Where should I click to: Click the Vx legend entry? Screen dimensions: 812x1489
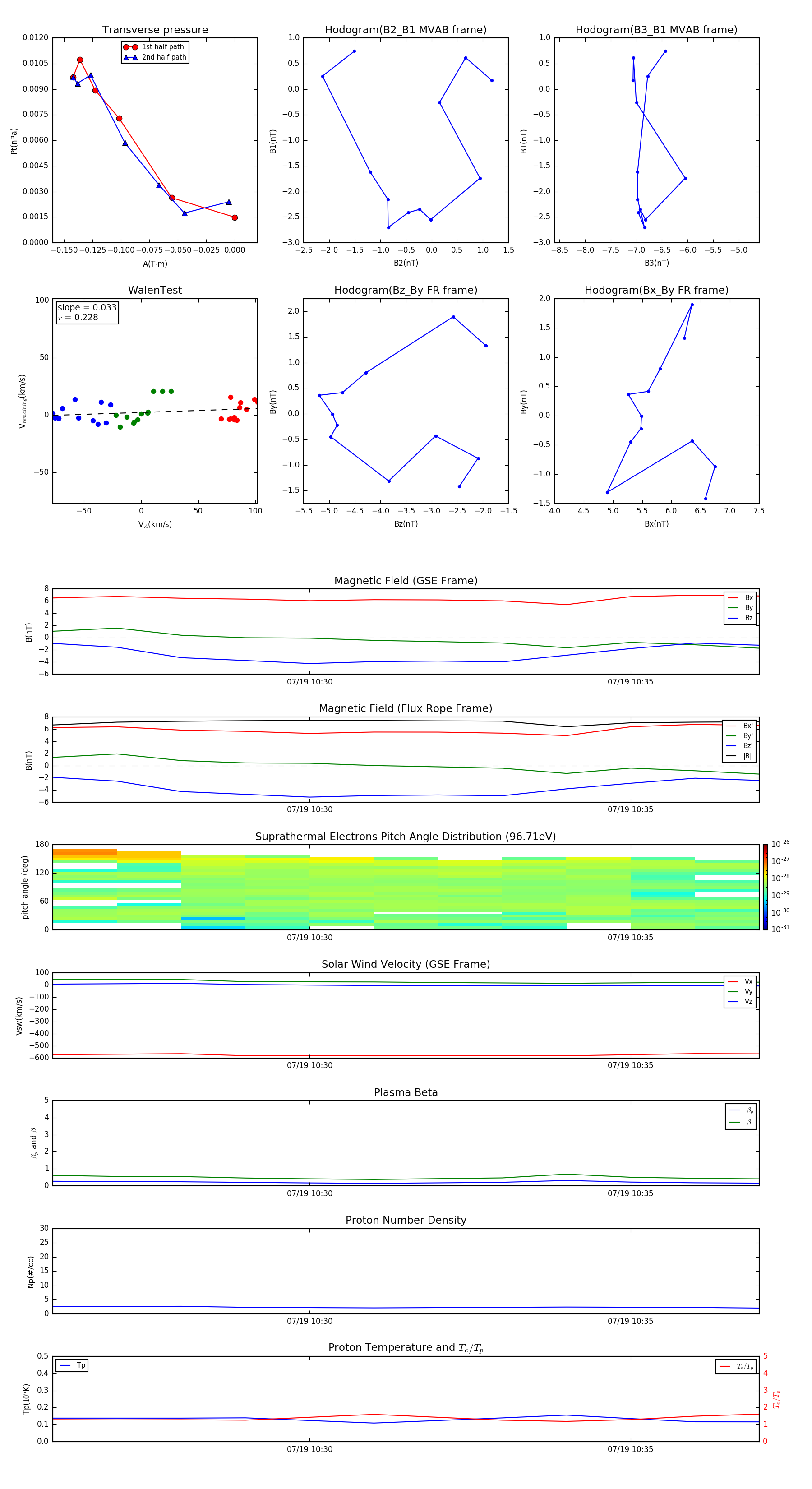(740, 981)
